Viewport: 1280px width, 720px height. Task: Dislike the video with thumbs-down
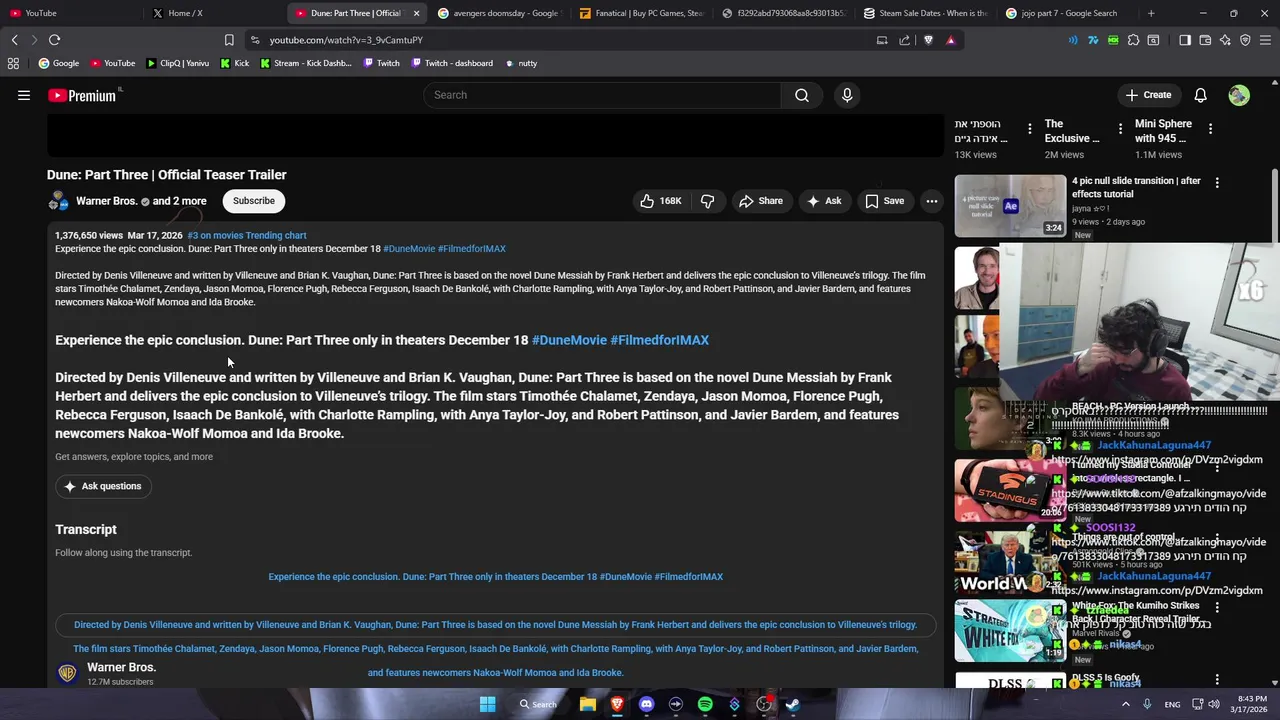pyautogui.click(x=707, y=201)
